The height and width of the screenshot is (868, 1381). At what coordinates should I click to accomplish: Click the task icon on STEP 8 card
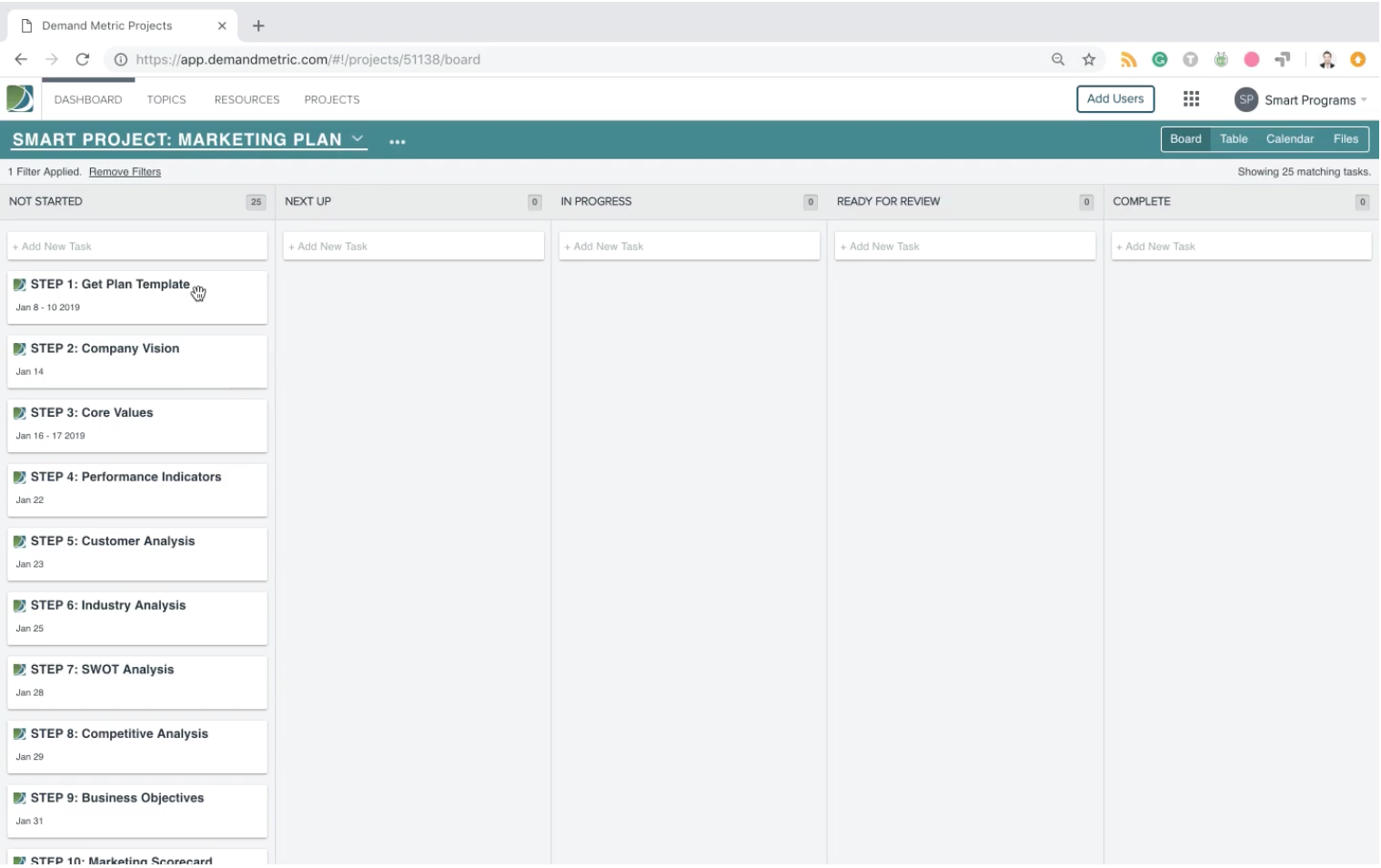pyautogui.click(x=20, y=733)
